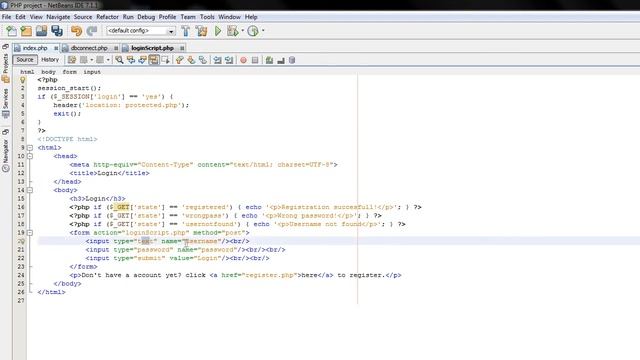The height and width of the screenshot is (360, 640).
Task: Click the Profile Project clock icon
Action: 253,31
